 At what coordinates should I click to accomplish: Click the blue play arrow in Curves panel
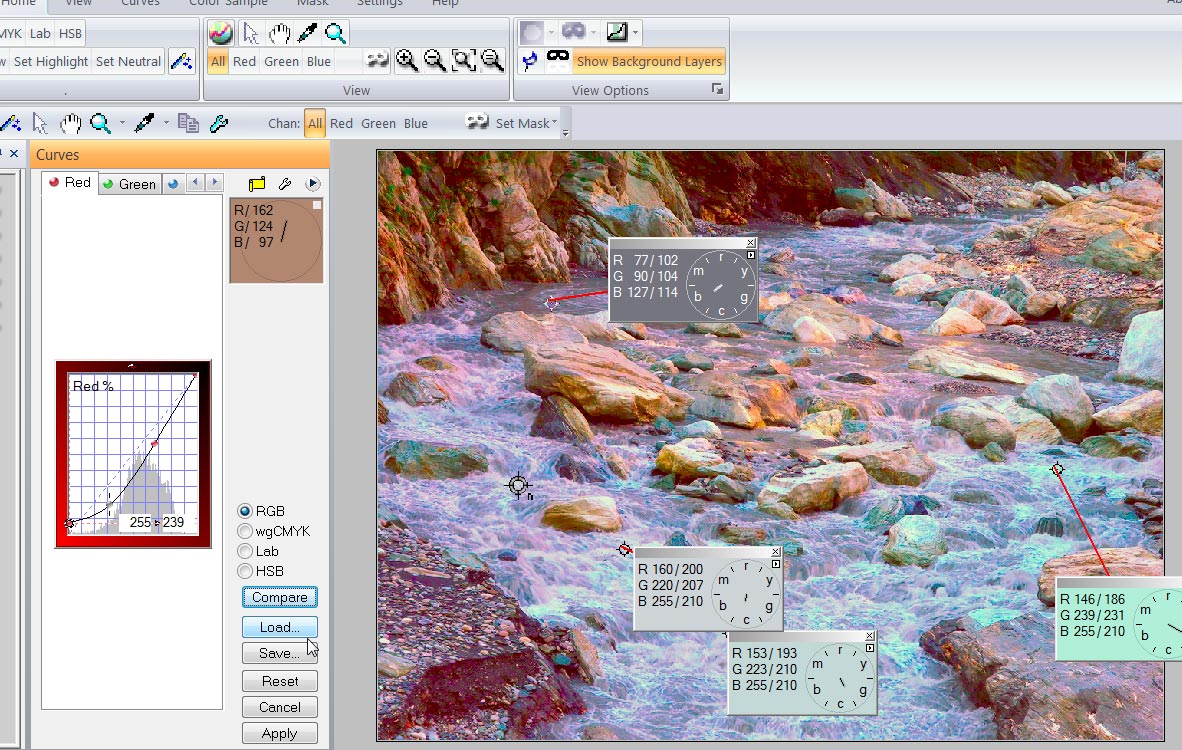click(313, 184)
